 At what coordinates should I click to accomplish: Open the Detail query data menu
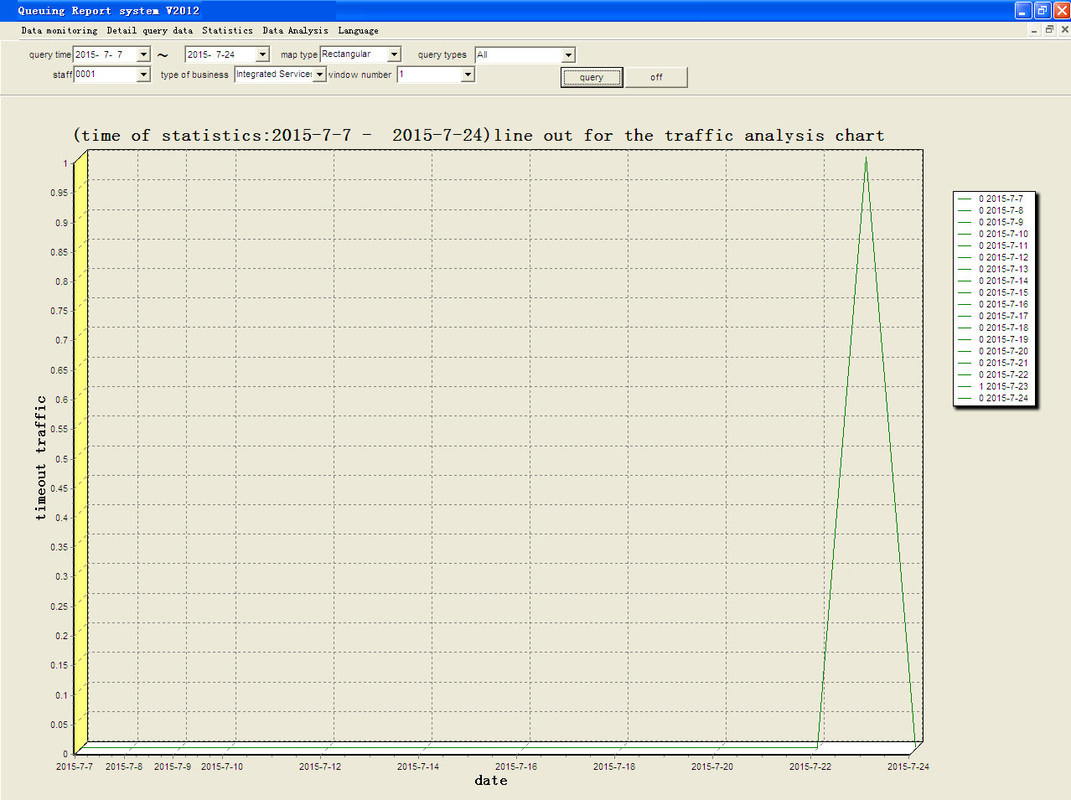(x=149, y=31)
